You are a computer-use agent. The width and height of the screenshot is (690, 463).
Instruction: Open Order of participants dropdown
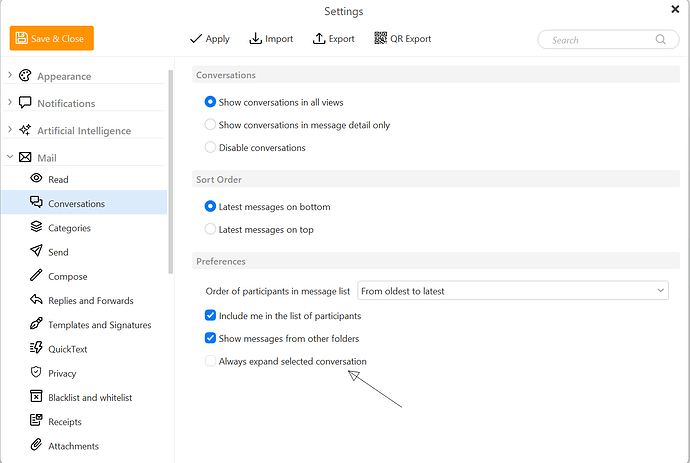[x=513, y=290]
